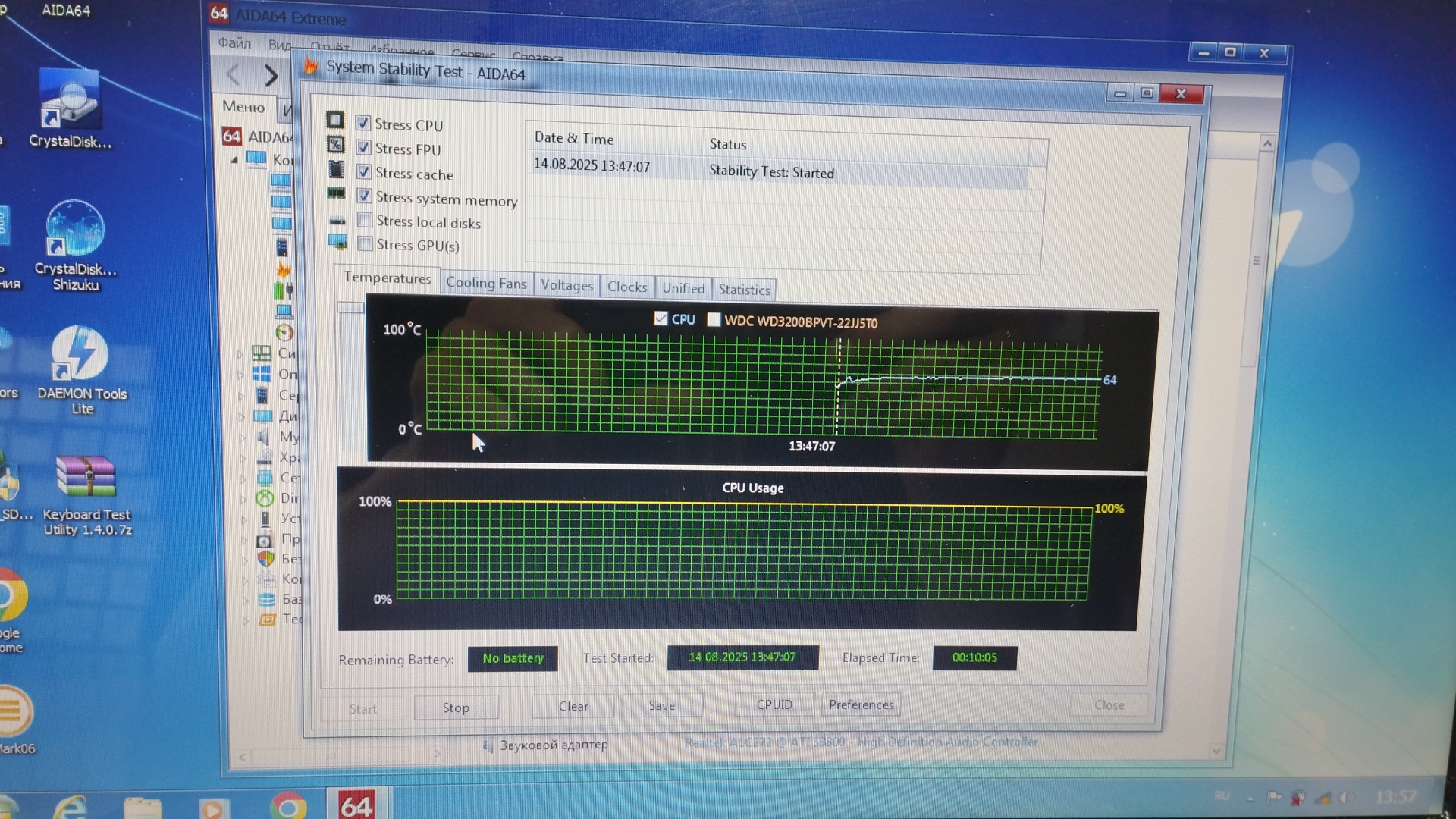The image size is (1456, 819).
Task: Click the Preferences button
Action: coord(861,704)
